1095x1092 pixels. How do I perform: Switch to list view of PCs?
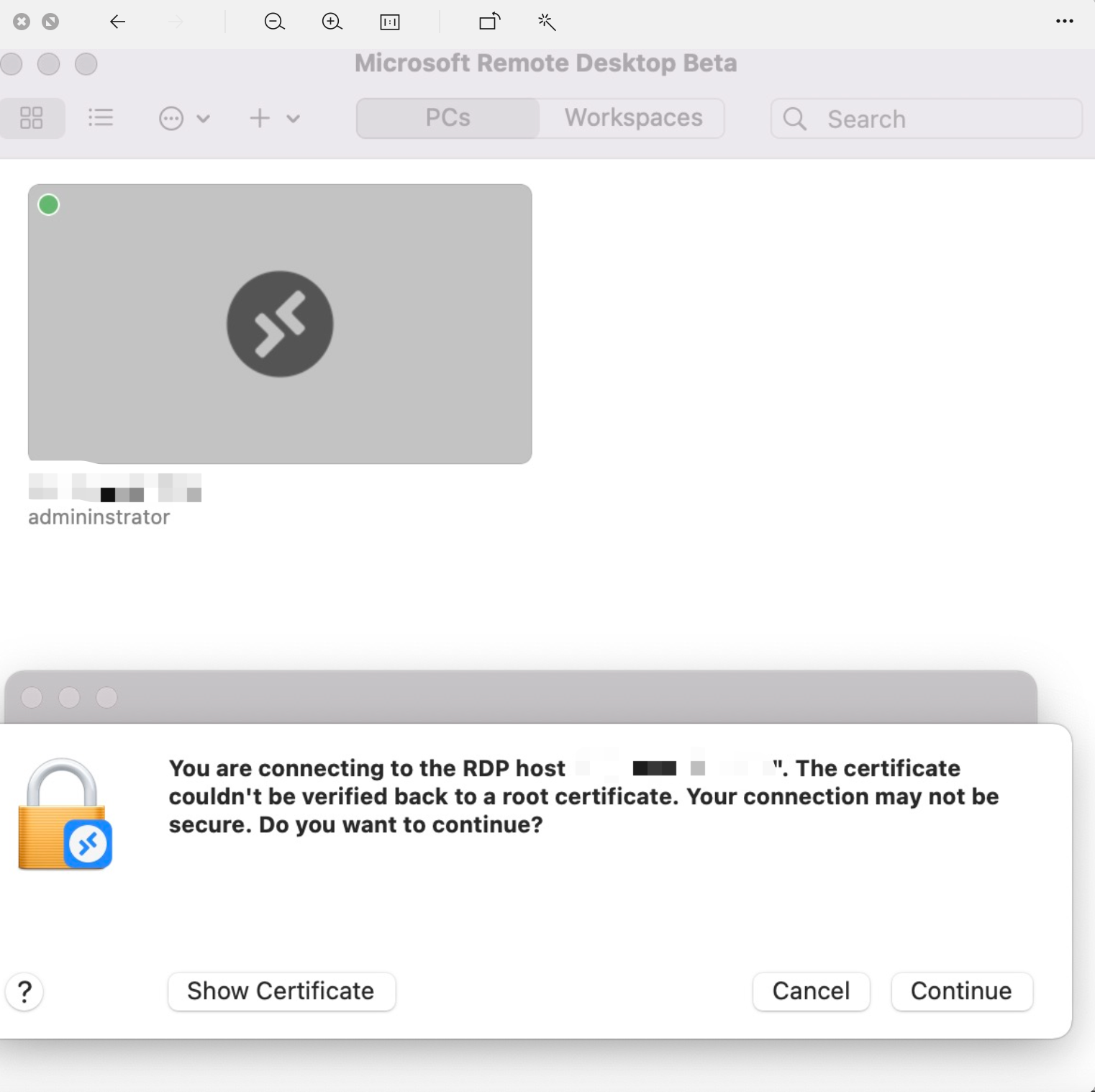[x=101, y=118]
